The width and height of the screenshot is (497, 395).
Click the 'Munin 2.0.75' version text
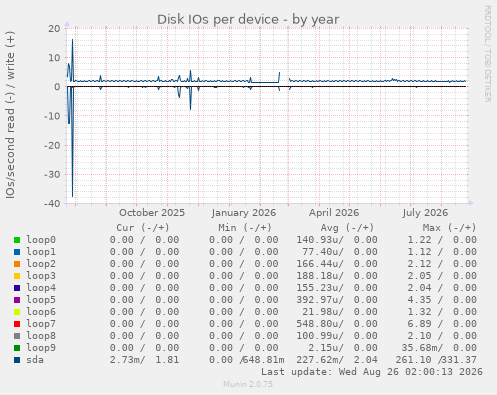(x=248, y=384)
